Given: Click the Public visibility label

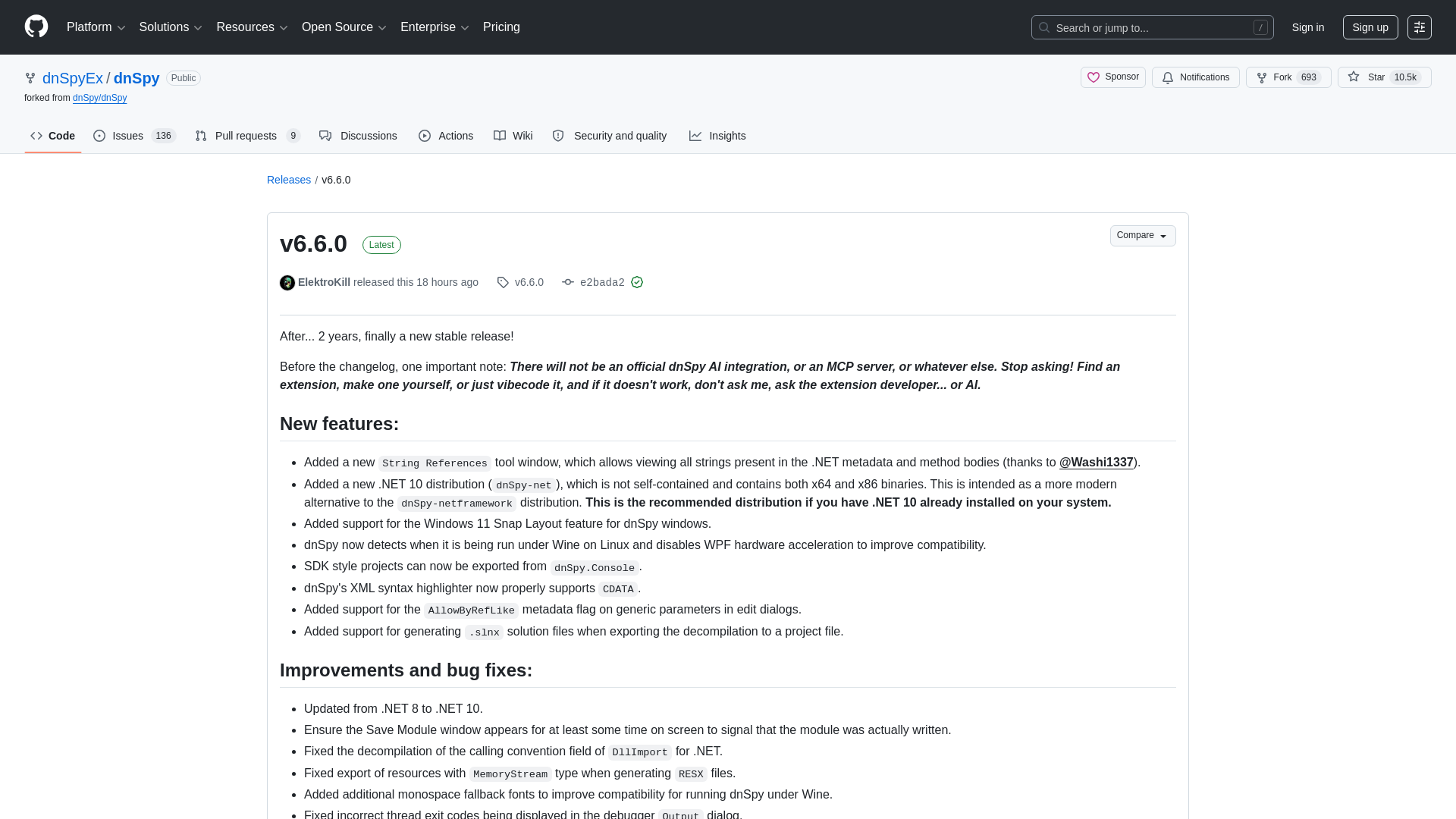Looking at the screenshot, I should (x=184, y=78).
